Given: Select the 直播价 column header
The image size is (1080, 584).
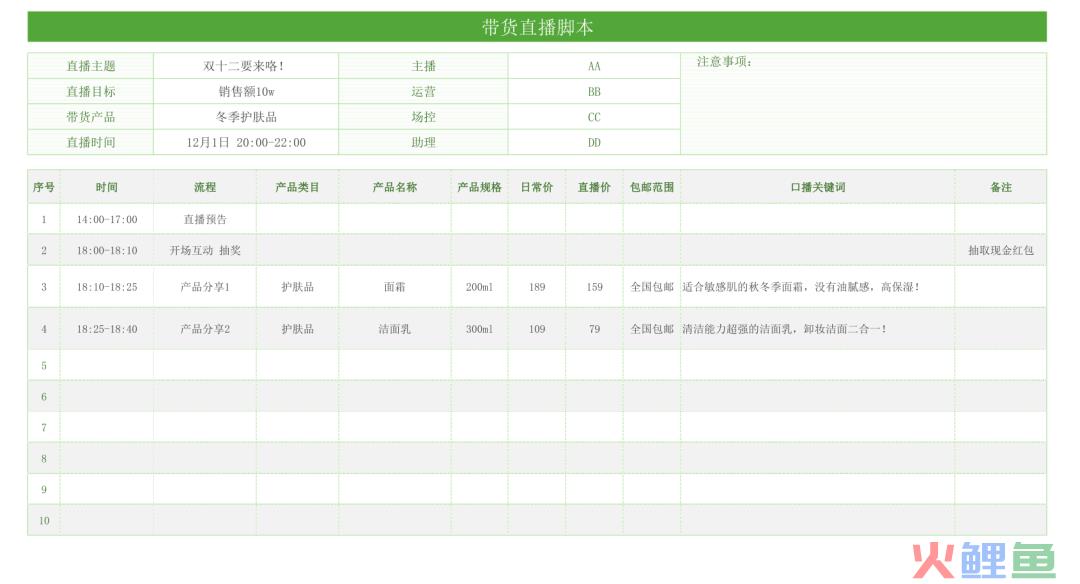Looking at the screenshot, I should (594, 187).
